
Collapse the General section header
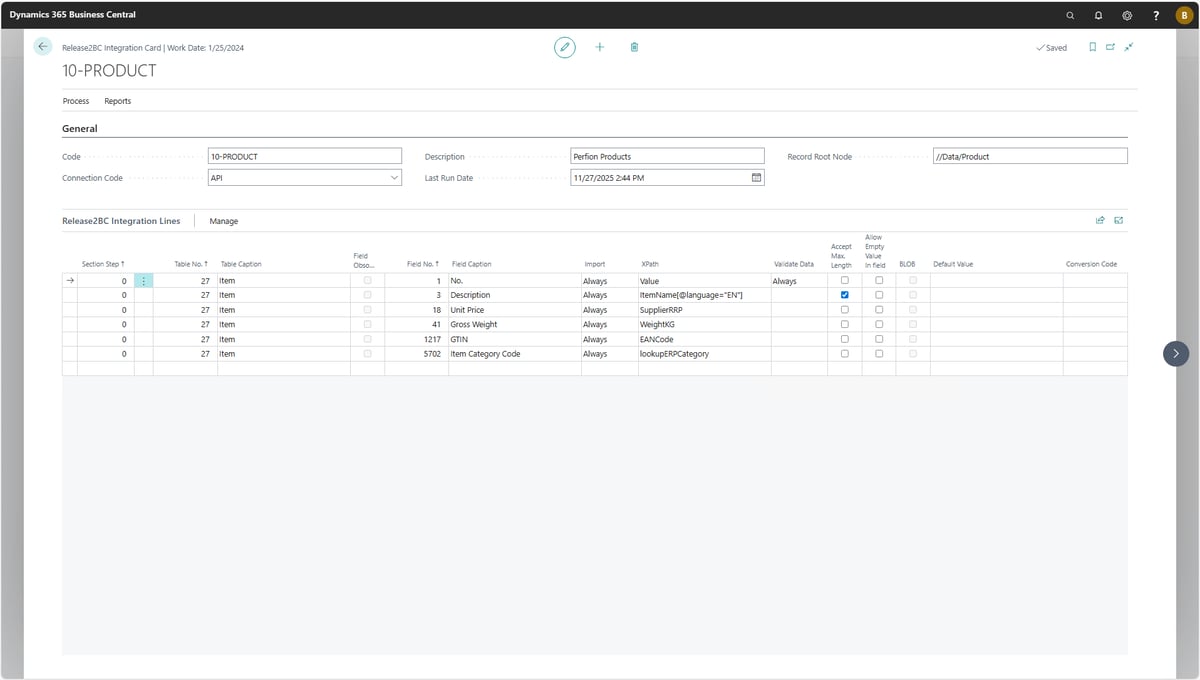[x=80, y=128]
